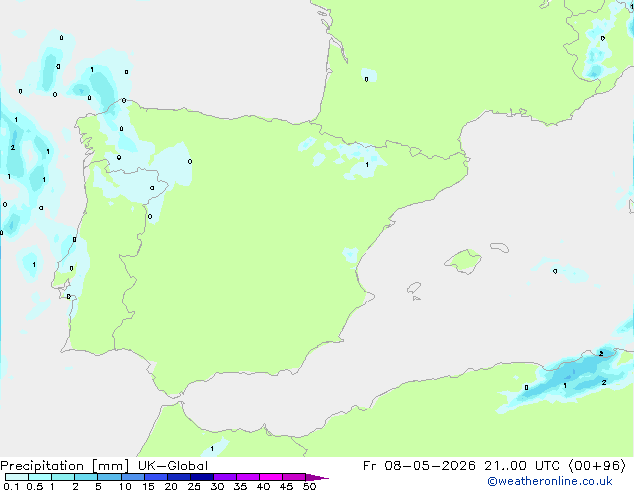634x490 pixels.
Task: Click the '40' legend label
Action: click(x=263, y=486)
